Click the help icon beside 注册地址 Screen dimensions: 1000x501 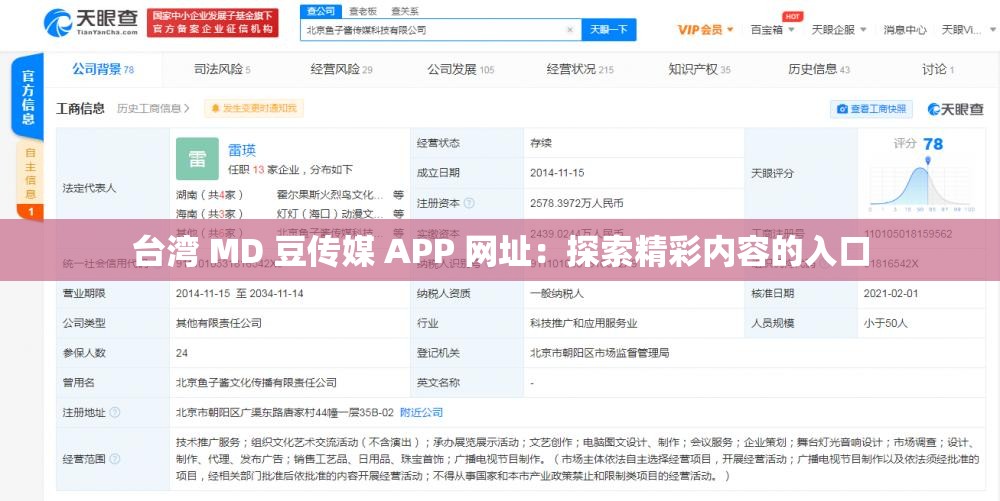pos(115,412)
